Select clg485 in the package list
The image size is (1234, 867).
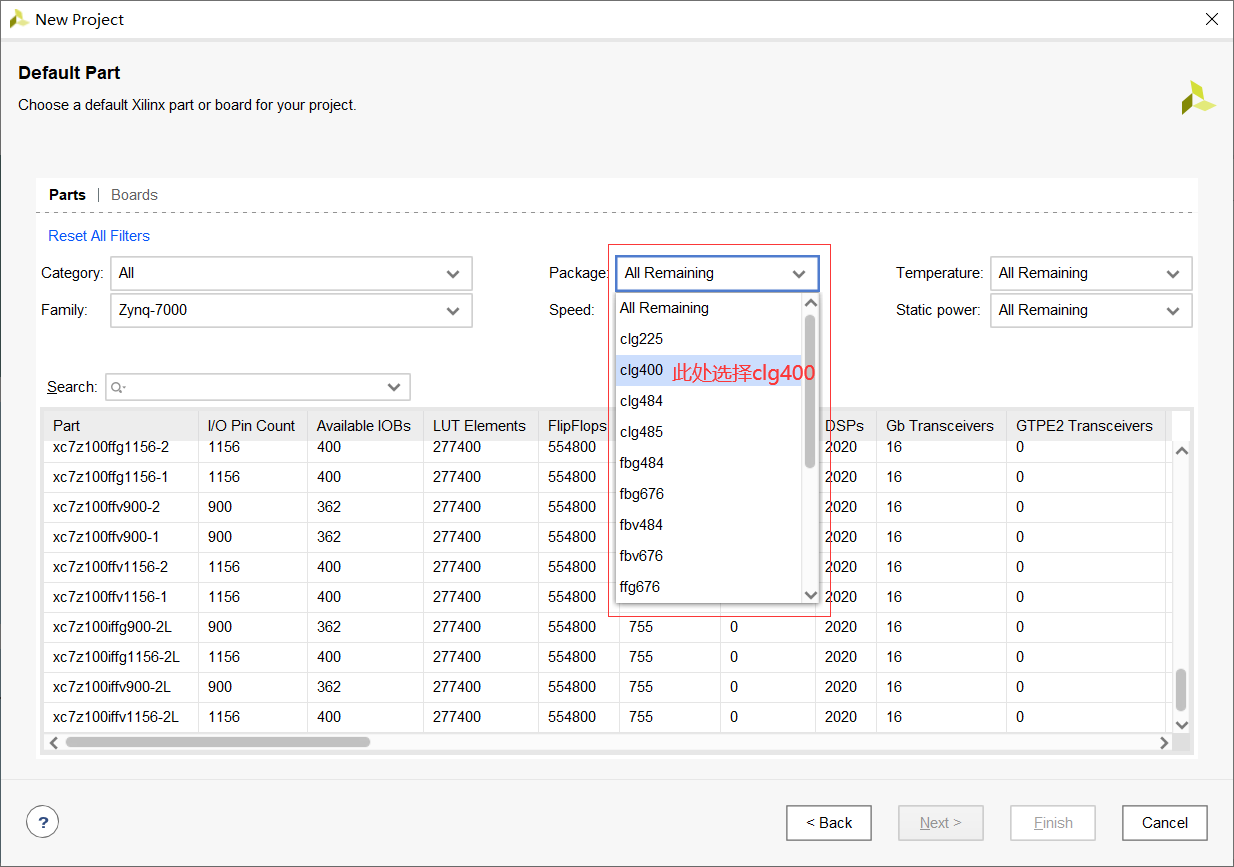tap(709, 432)
